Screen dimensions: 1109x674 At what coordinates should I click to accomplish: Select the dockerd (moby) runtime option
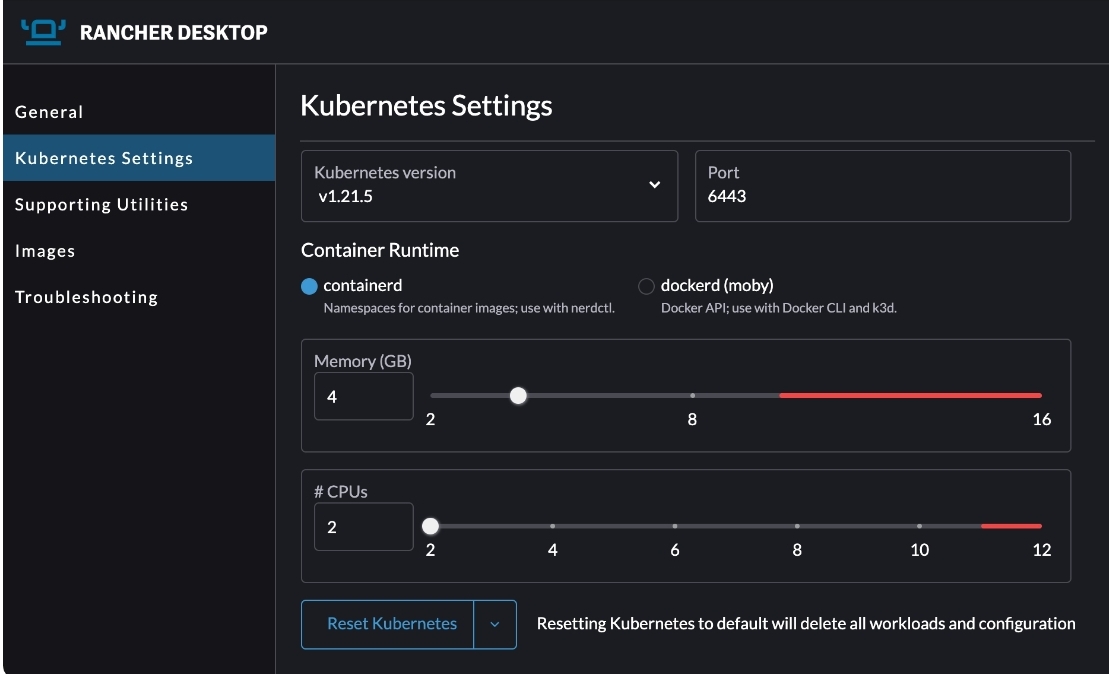(x=646, y=286)
